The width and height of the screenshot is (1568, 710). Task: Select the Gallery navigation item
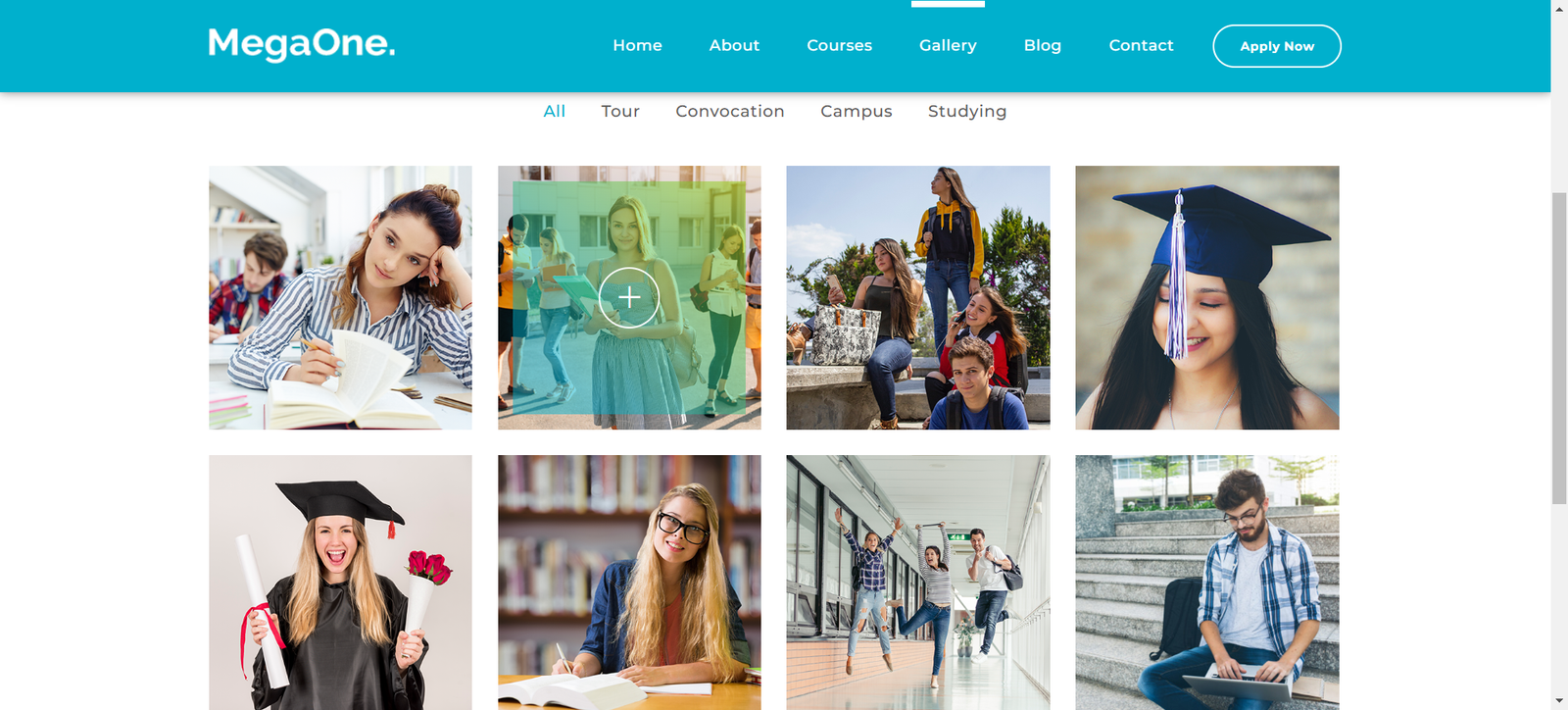(948, 45)
